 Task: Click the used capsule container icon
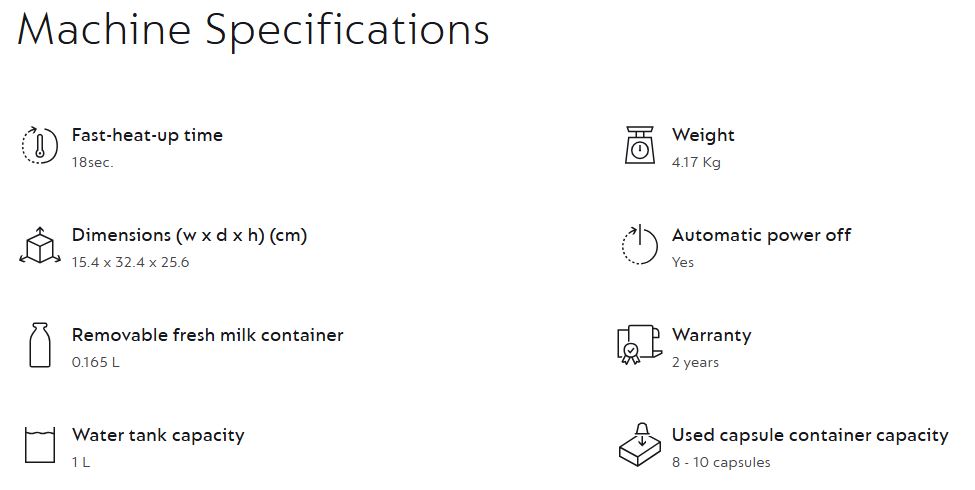(640, 446)
